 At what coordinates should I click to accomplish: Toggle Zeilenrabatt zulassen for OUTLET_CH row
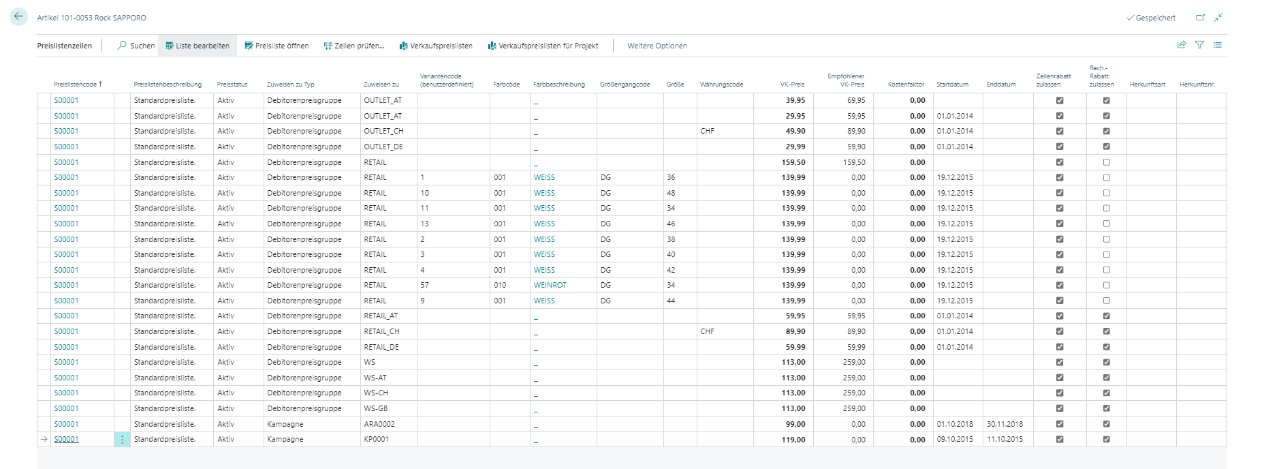pos(1059,131)
